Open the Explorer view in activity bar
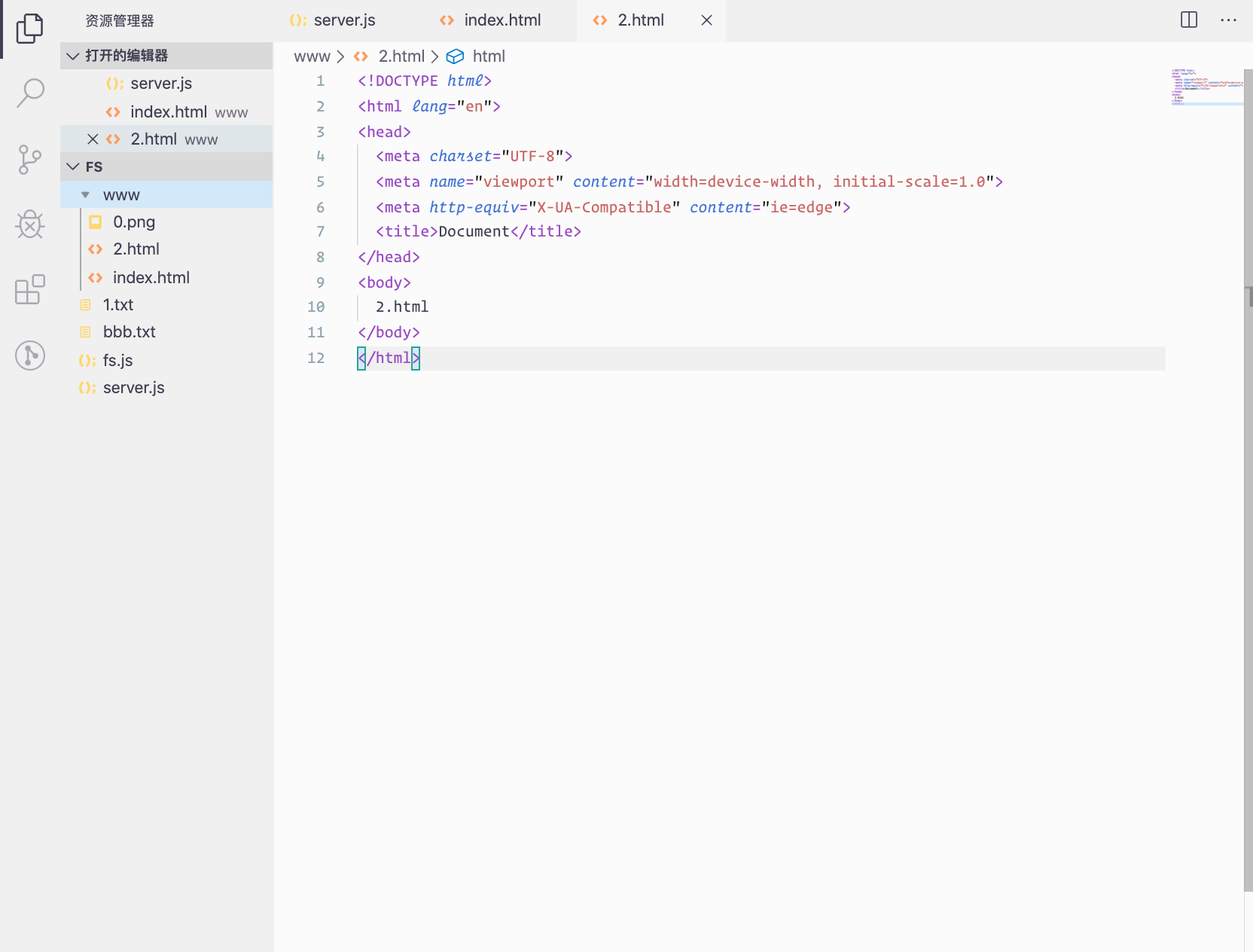1253x952 pixels. pyautogui.click(x=30, y=29)
